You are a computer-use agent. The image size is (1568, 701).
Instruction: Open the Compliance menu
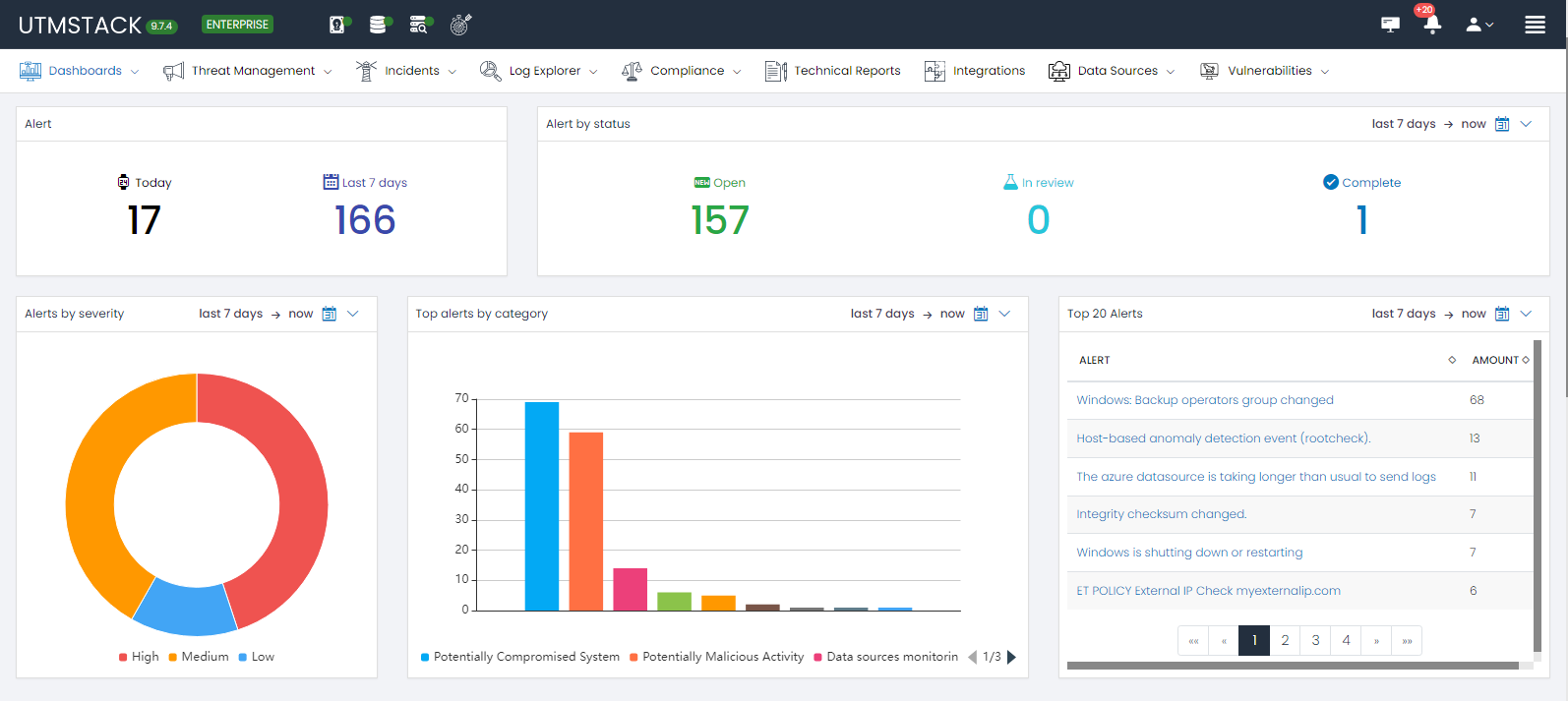(682, 71)
